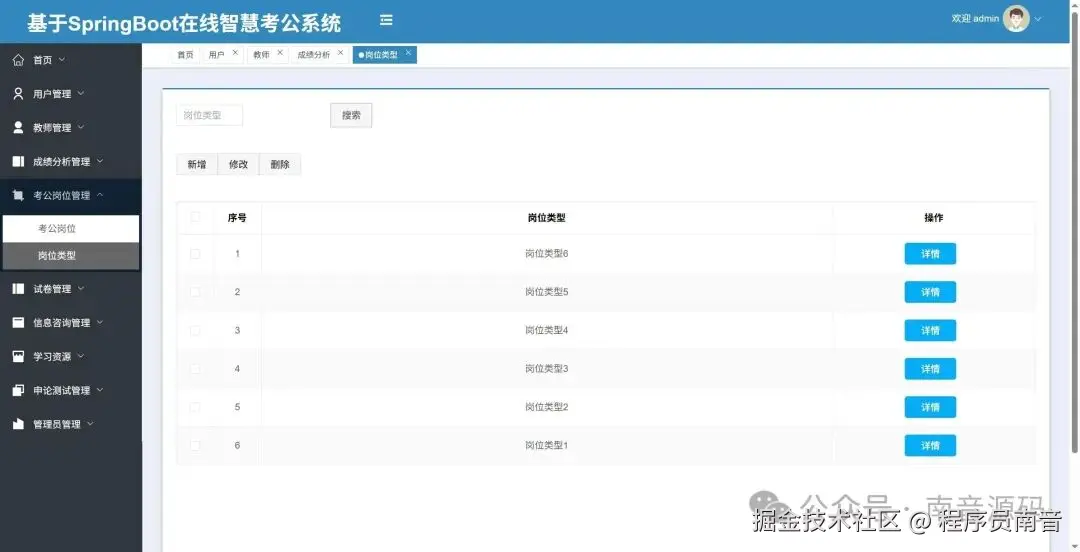Open 考公岗位 submenu item
Screen dimensions: 1080x552
click(x=71, y=228)
